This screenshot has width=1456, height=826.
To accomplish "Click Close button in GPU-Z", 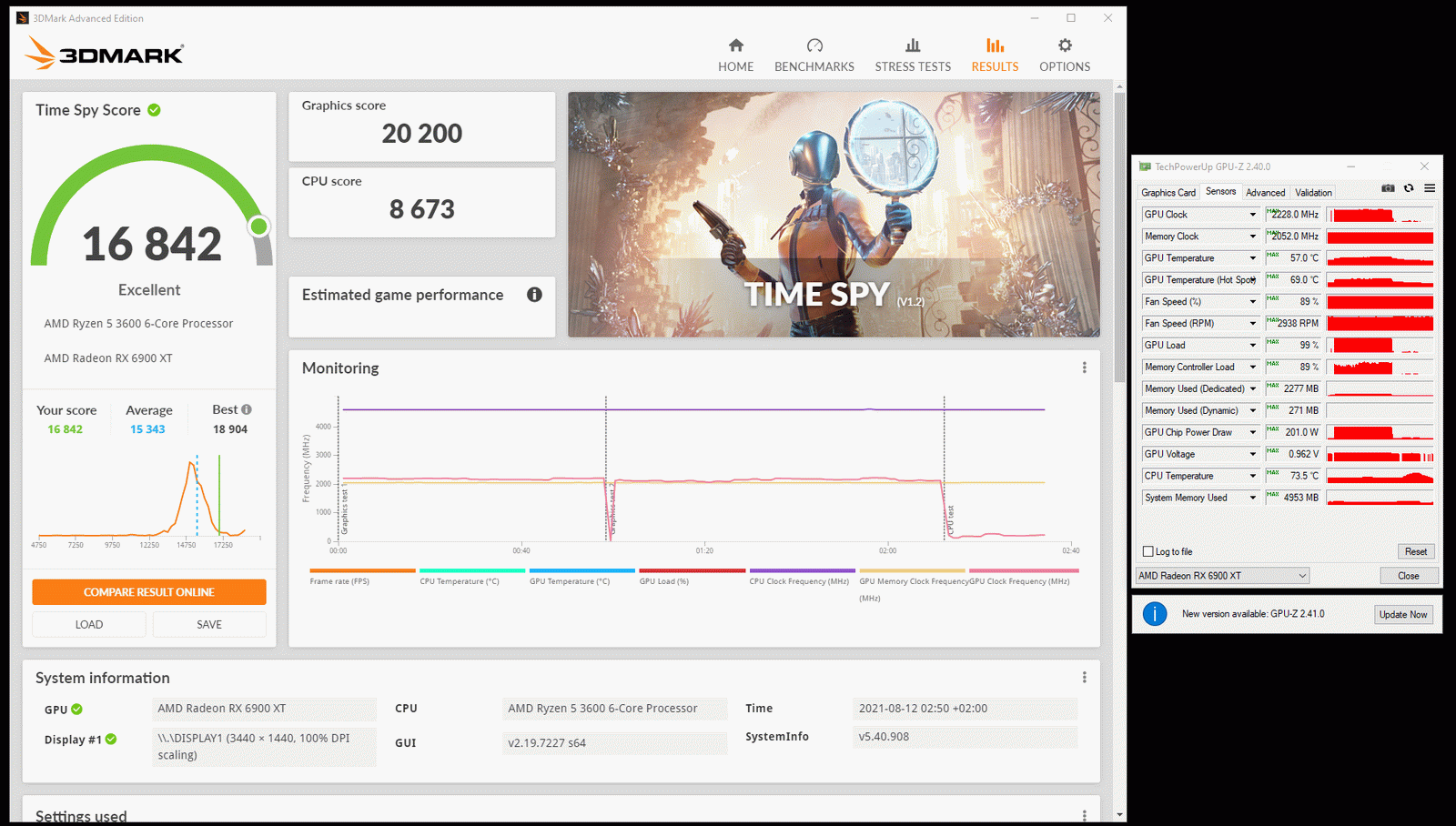I will point(1409,576).
